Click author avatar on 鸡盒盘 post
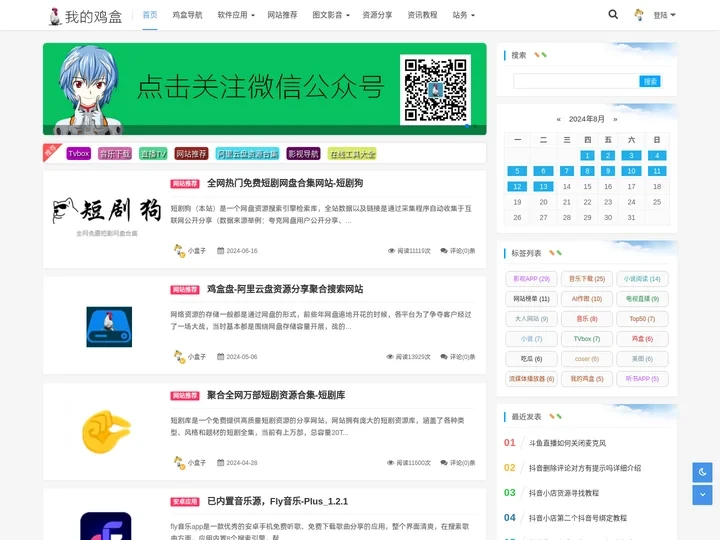Image resolution: width=720 pixels, height=540 pixels. [179, 357]
